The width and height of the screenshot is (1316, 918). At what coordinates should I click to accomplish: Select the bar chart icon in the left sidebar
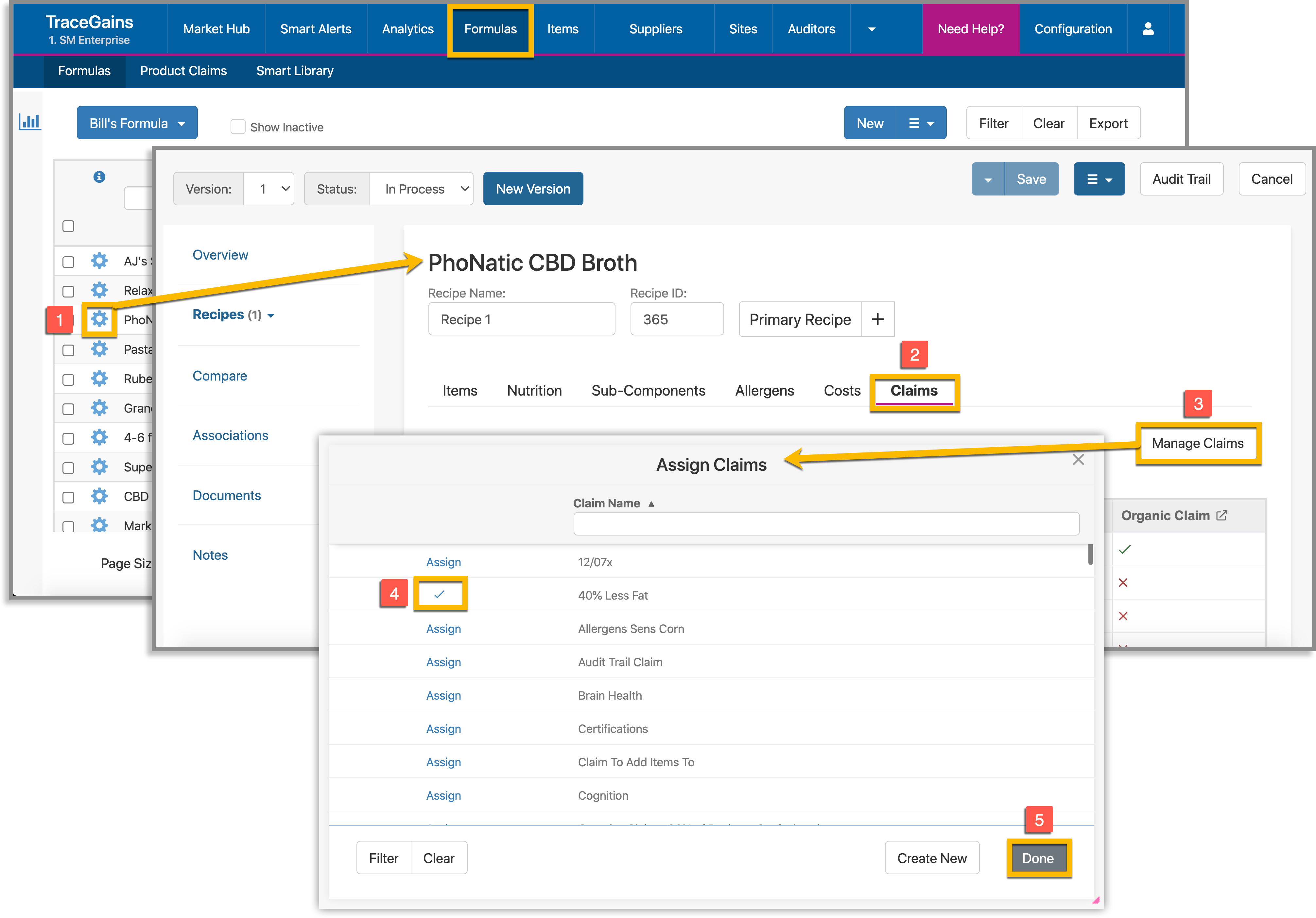[30, 122]
